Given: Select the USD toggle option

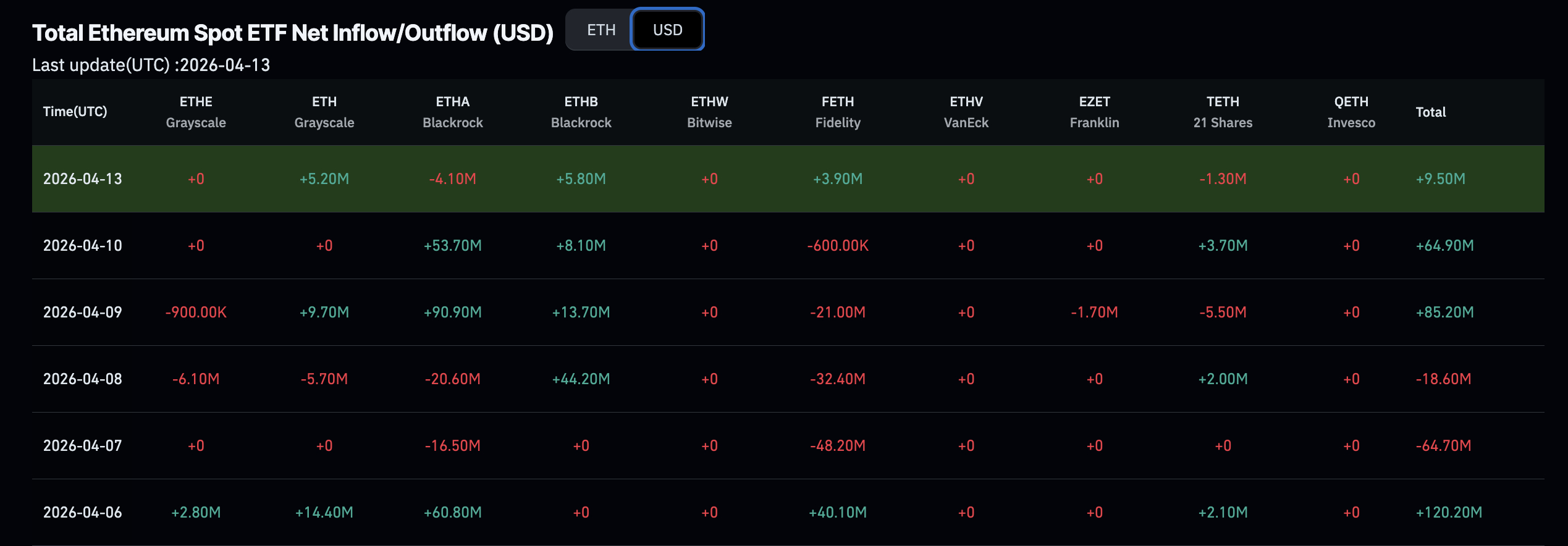Looking at the screenshot, I should coord(667,30).
